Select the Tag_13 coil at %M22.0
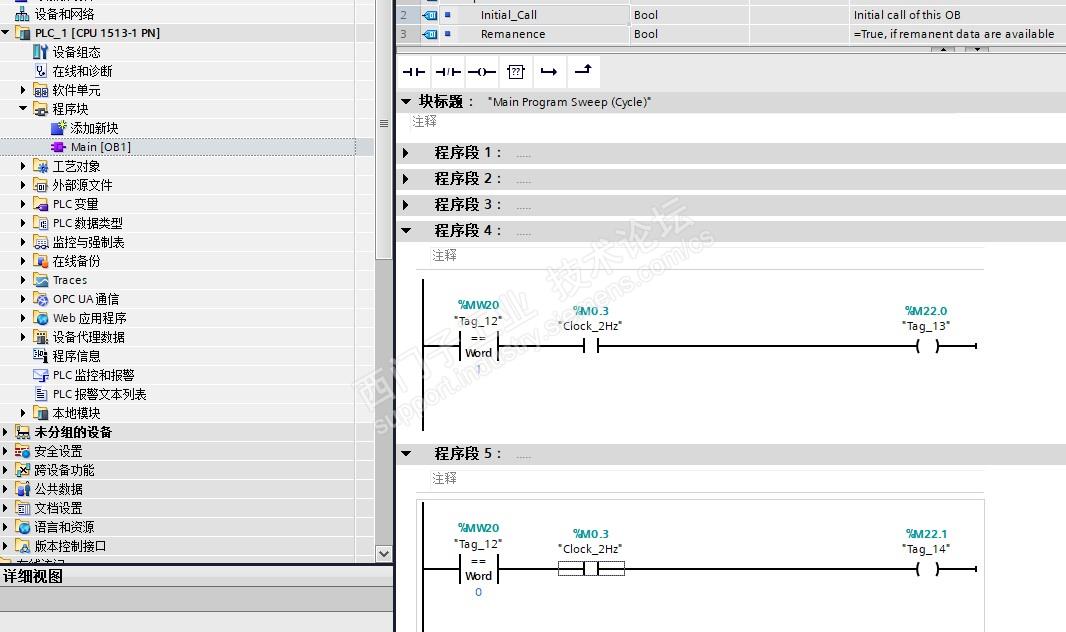 pos(927,346)
